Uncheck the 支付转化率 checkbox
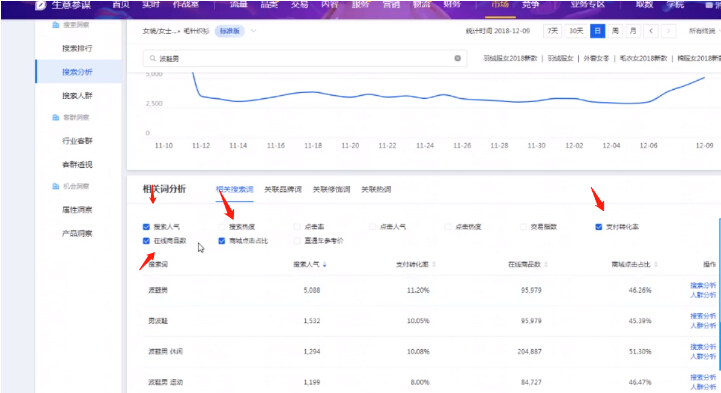The width and height of the screenshot is (721, 393). coord(599,227)
